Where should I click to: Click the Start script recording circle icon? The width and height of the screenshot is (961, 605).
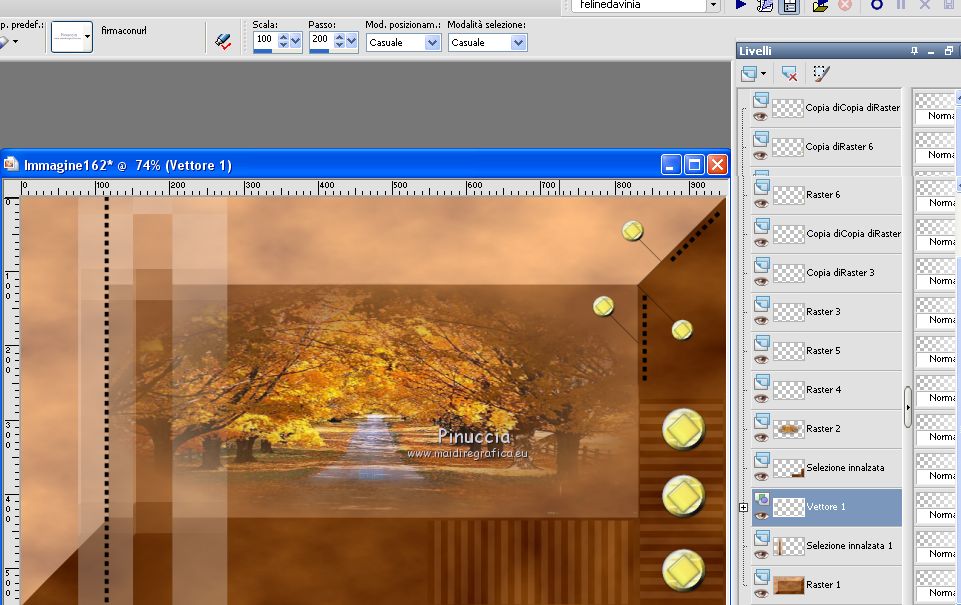(877, 5)
